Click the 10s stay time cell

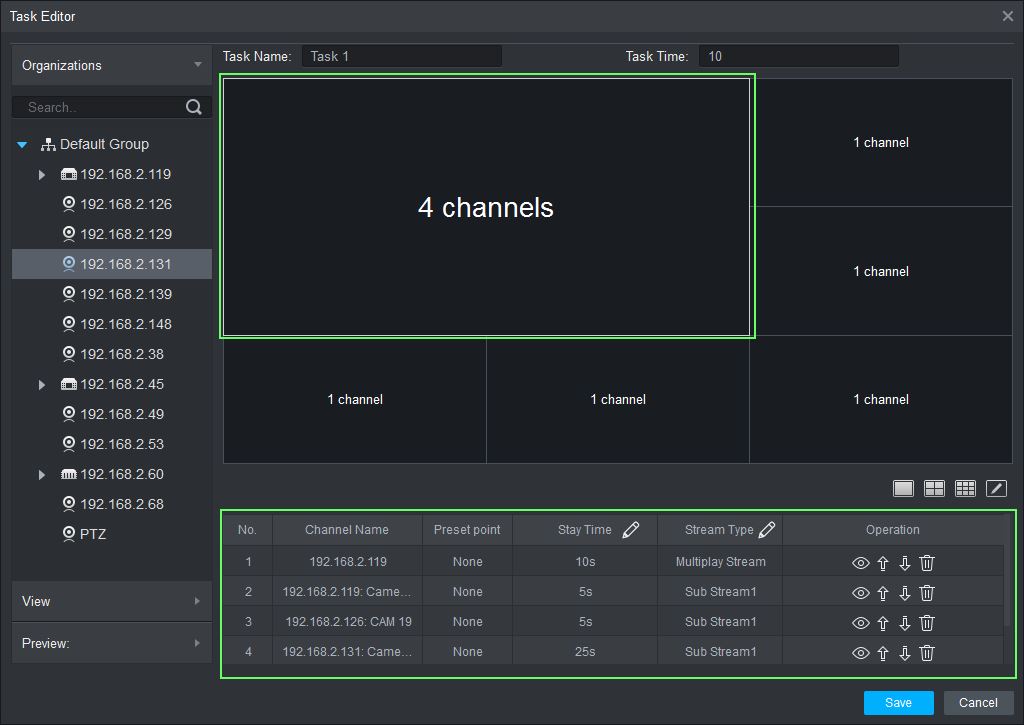point(585,562)
